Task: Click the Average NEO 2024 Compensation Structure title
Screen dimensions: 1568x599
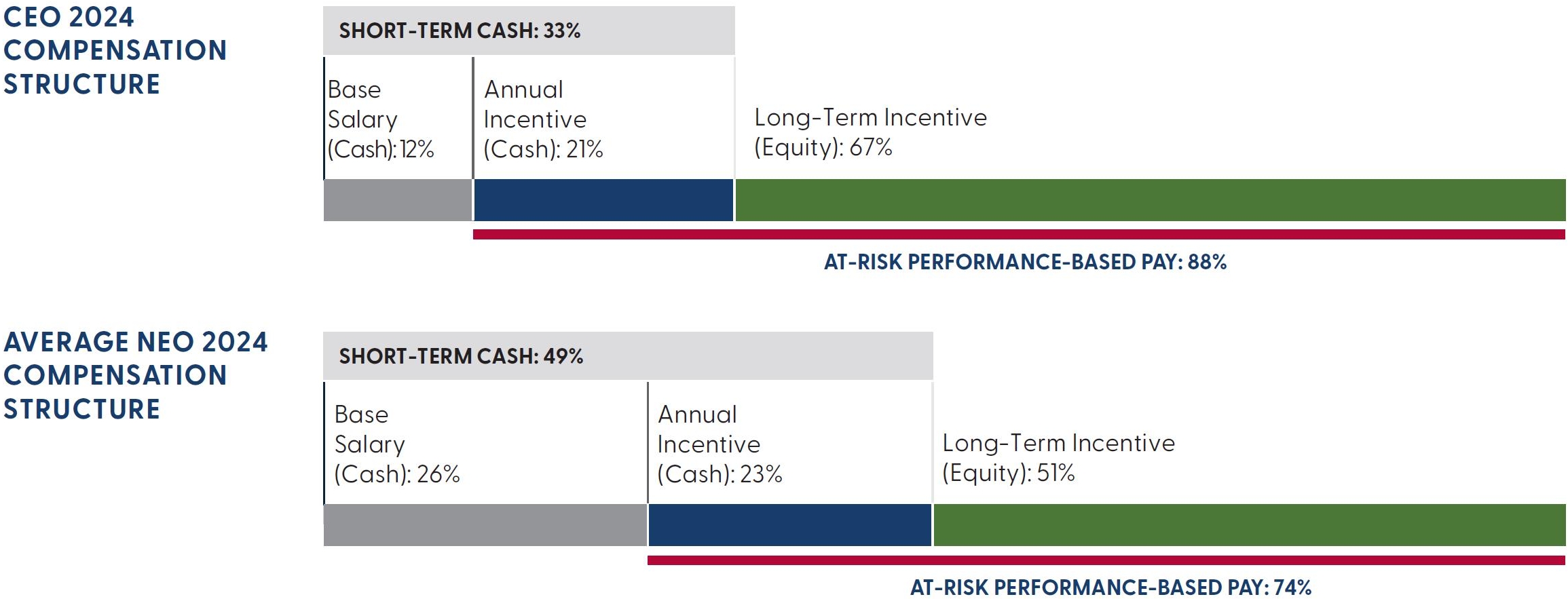Action: pyautogui.click(x=135, y=375)
